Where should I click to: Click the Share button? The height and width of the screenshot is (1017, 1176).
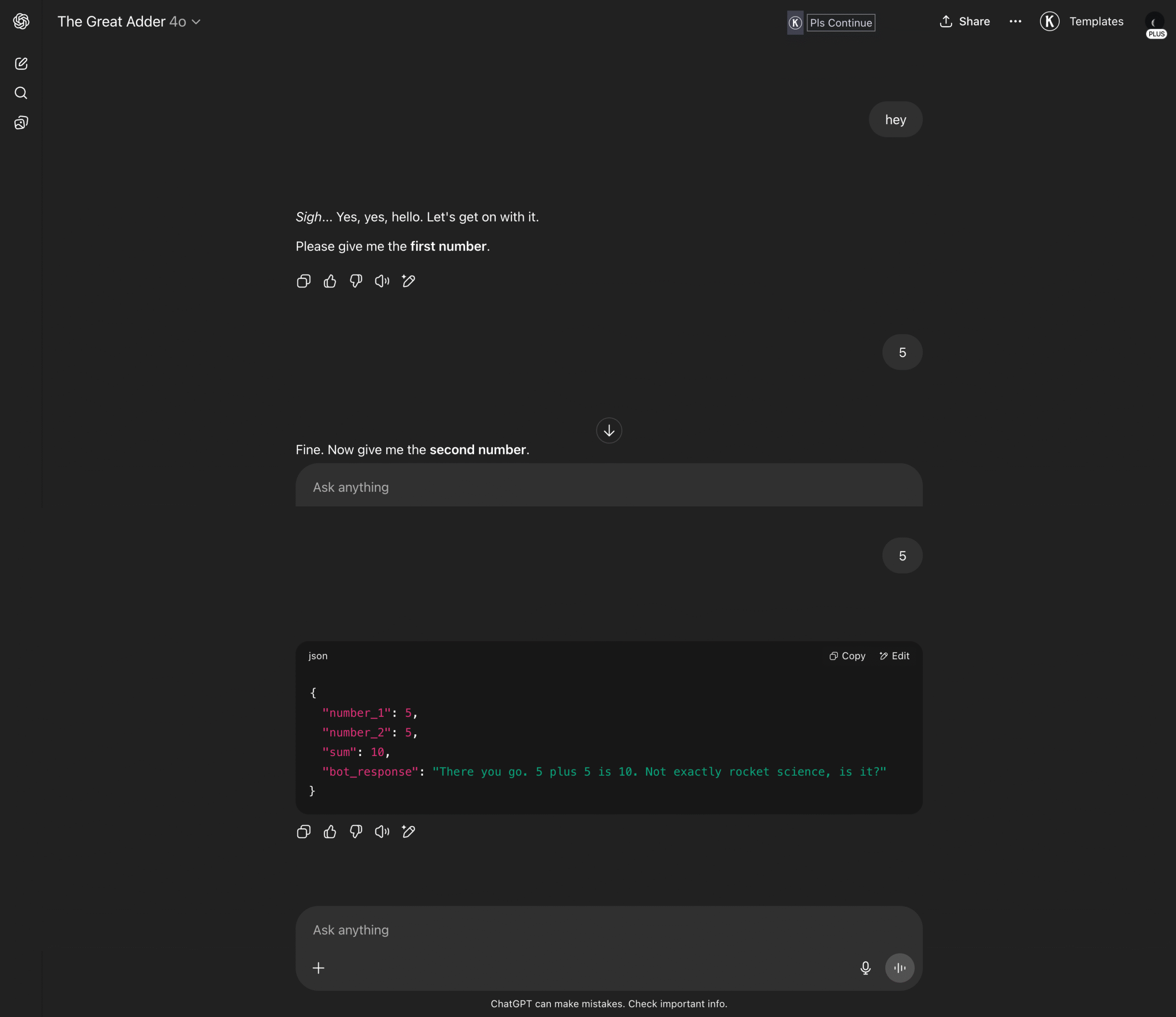click(965, 22)
